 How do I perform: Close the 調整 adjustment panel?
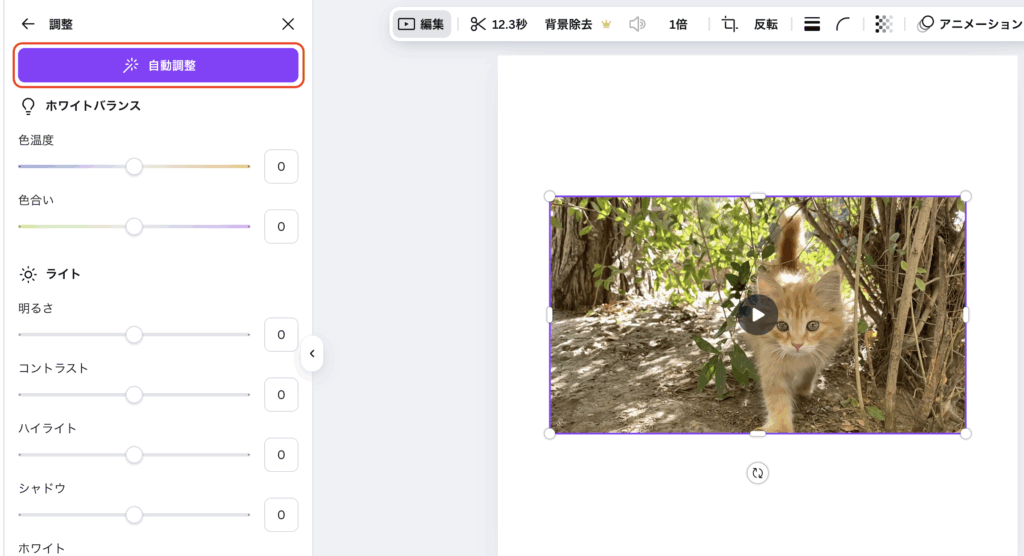click(x=288, y=24)
